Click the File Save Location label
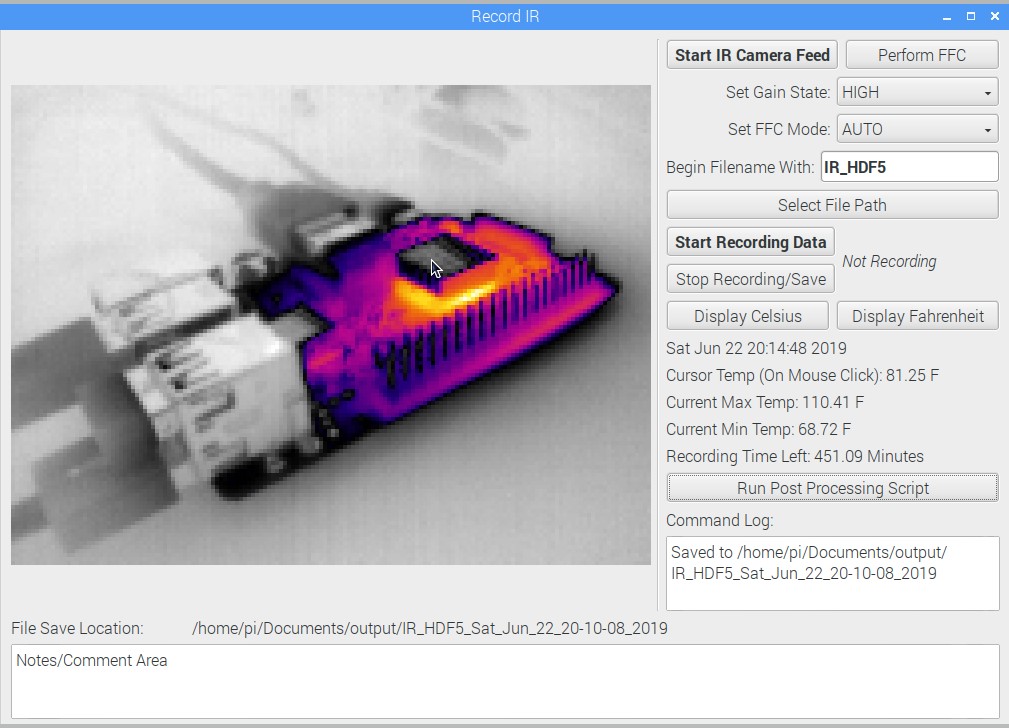Image resolution: width=1009 pixels, height=728 pixels. coord(77,628)
